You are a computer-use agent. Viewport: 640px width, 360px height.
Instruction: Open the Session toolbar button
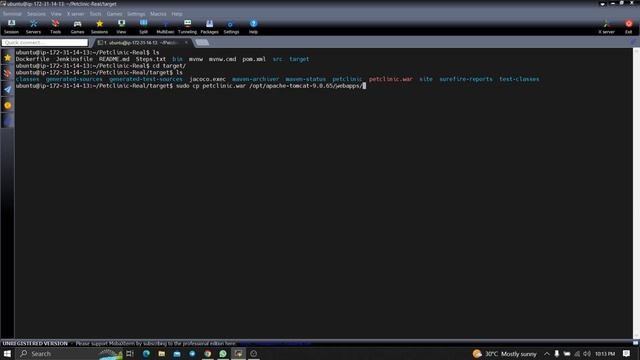point(11,27)
